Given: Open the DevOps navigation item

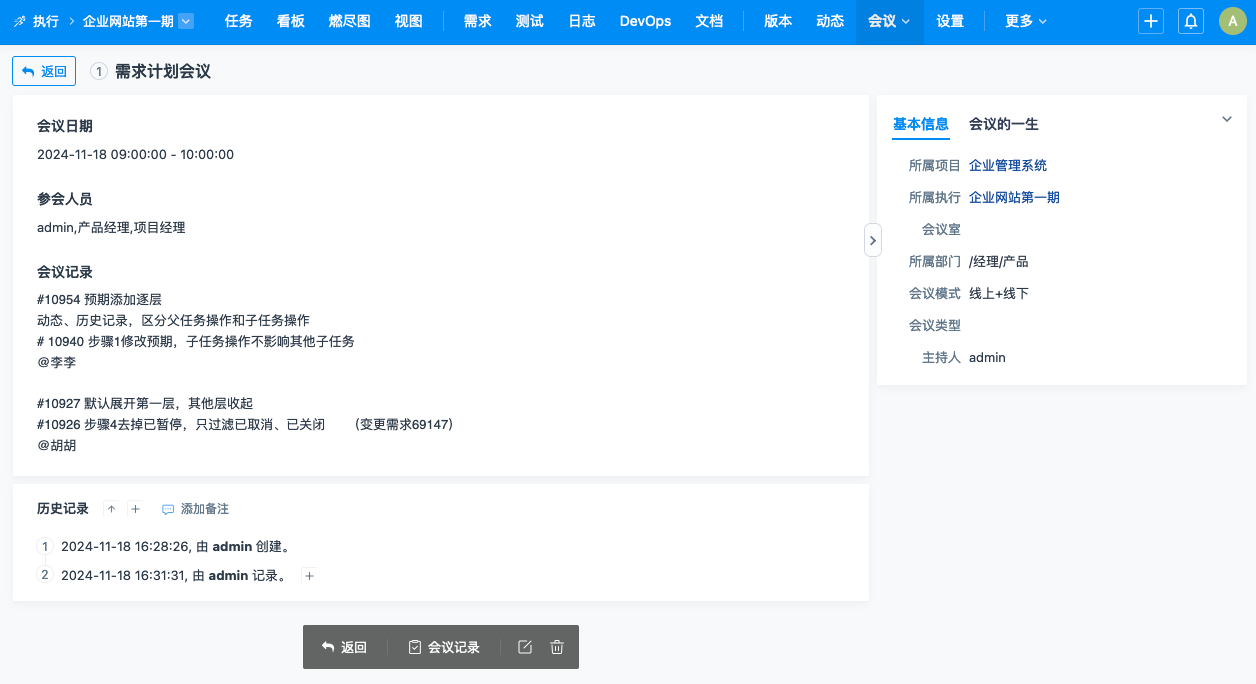Looking at the screenshot, I should pos(645,21).
